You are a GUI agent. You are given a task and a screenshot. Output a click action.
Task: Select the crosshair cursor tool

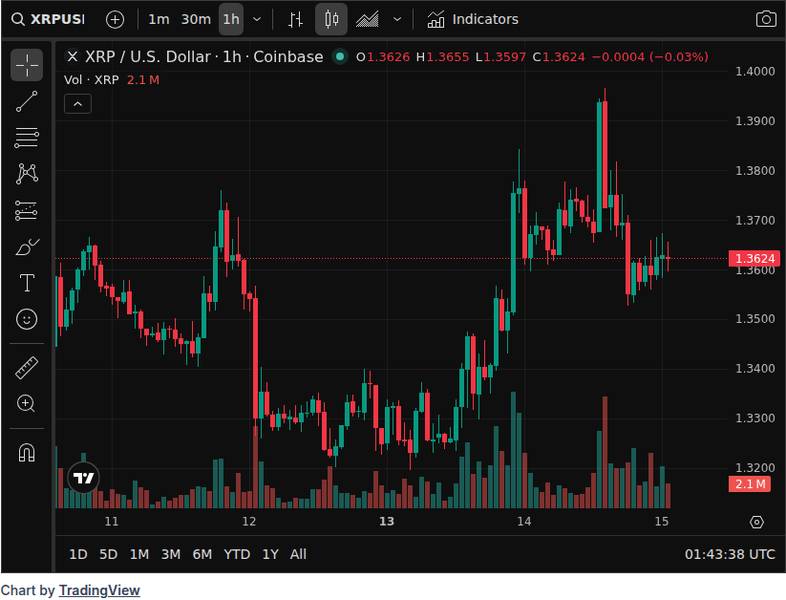point(27,65)
